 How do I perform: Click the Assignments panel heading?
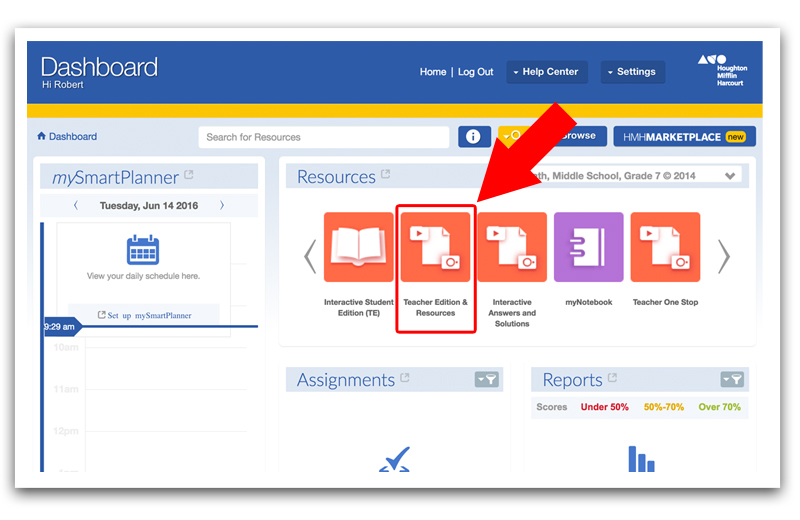point(346,380)
